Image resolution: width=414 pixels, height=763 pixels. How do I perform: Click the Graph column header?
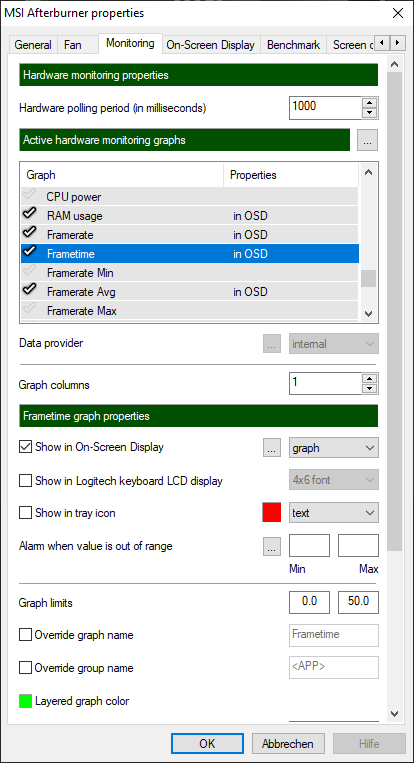(122, 175)
